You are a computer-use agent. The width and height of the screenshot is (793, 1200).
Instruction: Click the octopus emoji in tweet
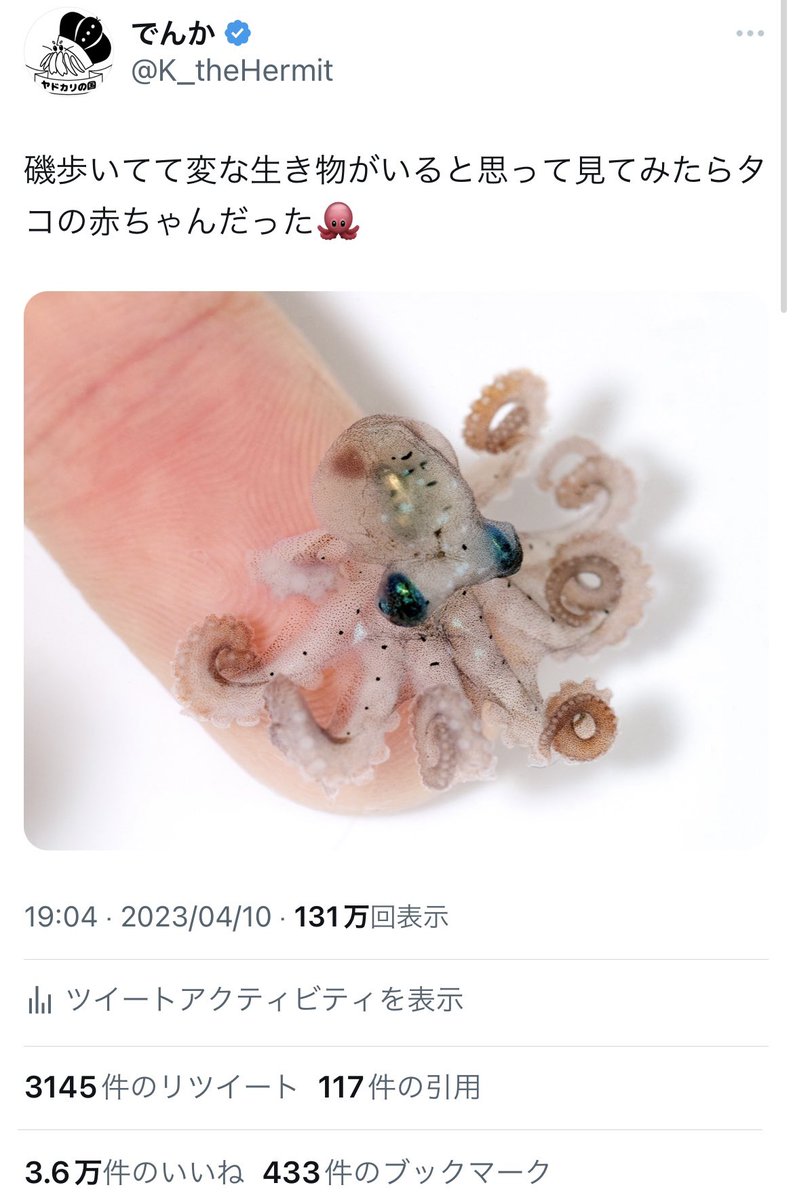(x=337, y=221)
